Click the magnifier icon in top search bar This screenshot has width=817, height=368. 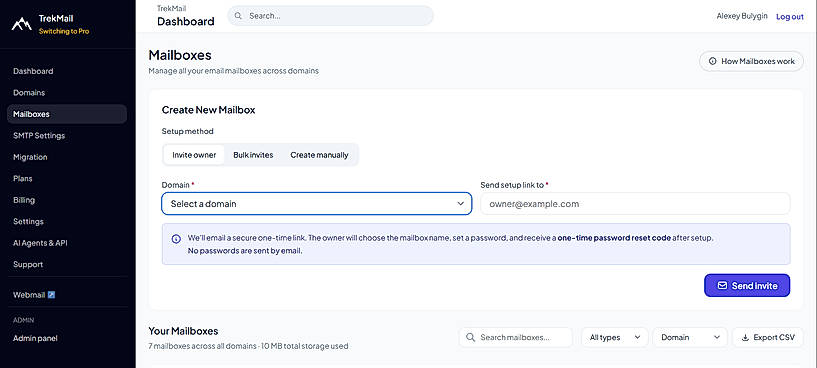[238, 16]
